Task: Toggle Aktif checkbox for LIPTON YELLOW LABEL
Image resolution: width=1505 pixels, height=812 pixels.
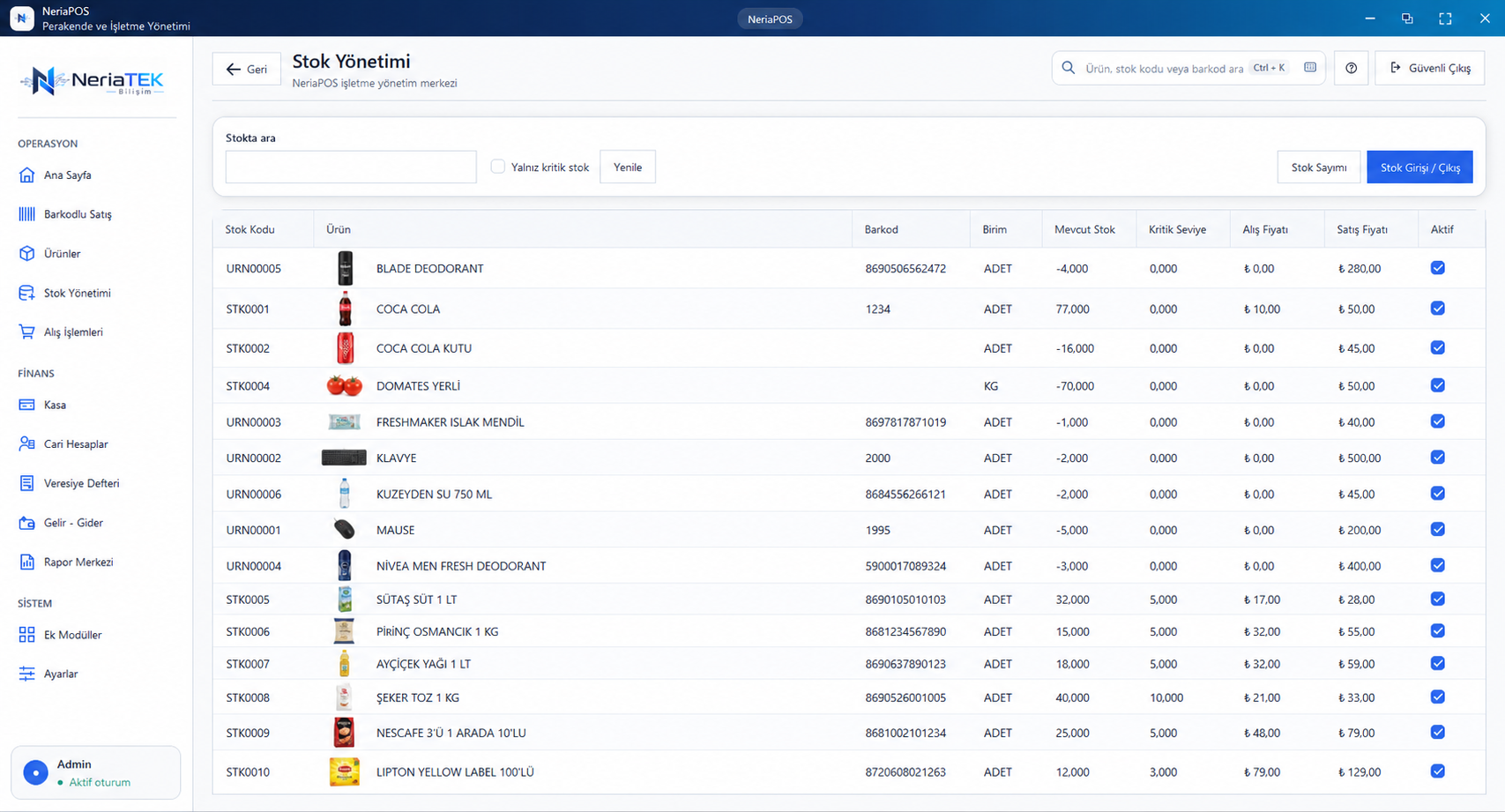Action: coord(1438,771)
